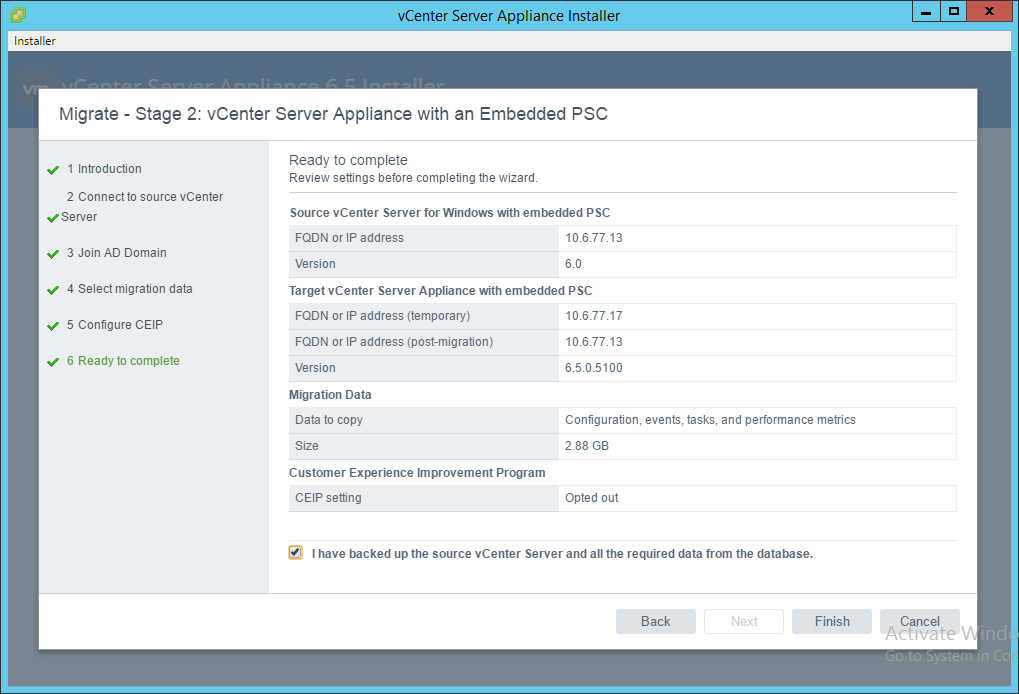
Task: Click the vCenter installer app icon in title bar
Action: tap(18, 14)
